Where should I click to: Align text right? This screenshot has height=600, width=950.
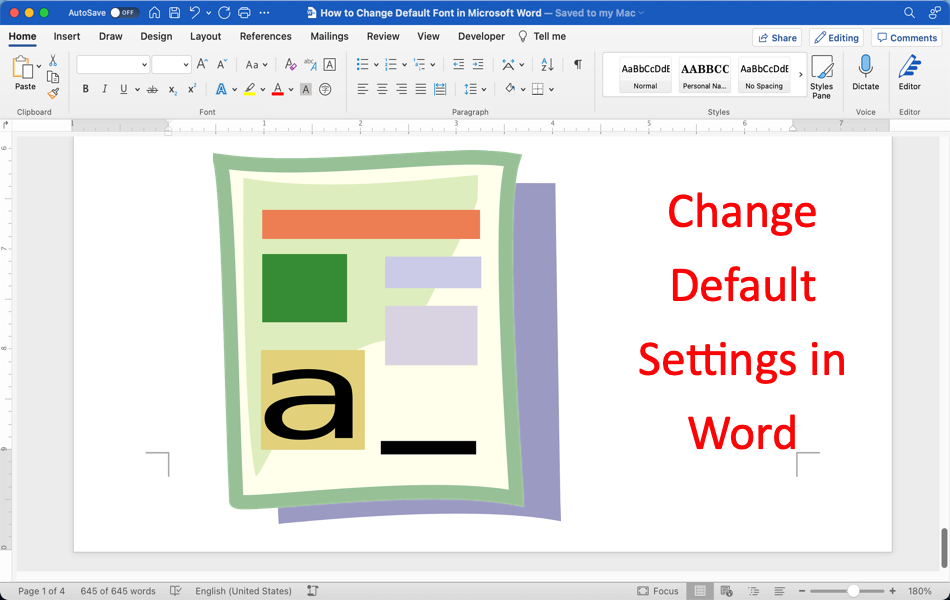tap(401, 90)
